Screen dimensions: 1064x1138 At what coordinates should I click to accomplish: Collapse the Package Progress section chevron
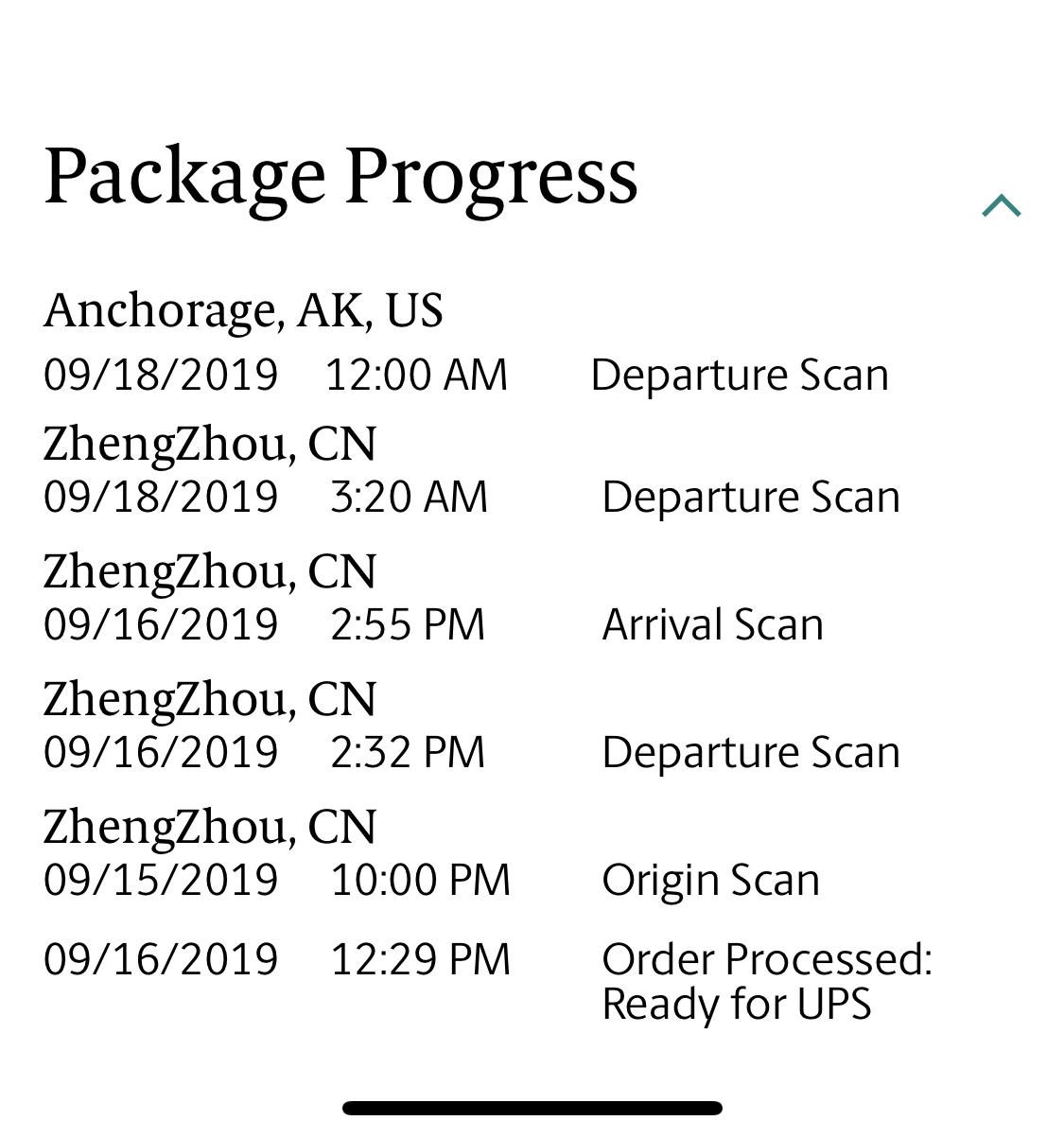click(x=1002, y=206)
